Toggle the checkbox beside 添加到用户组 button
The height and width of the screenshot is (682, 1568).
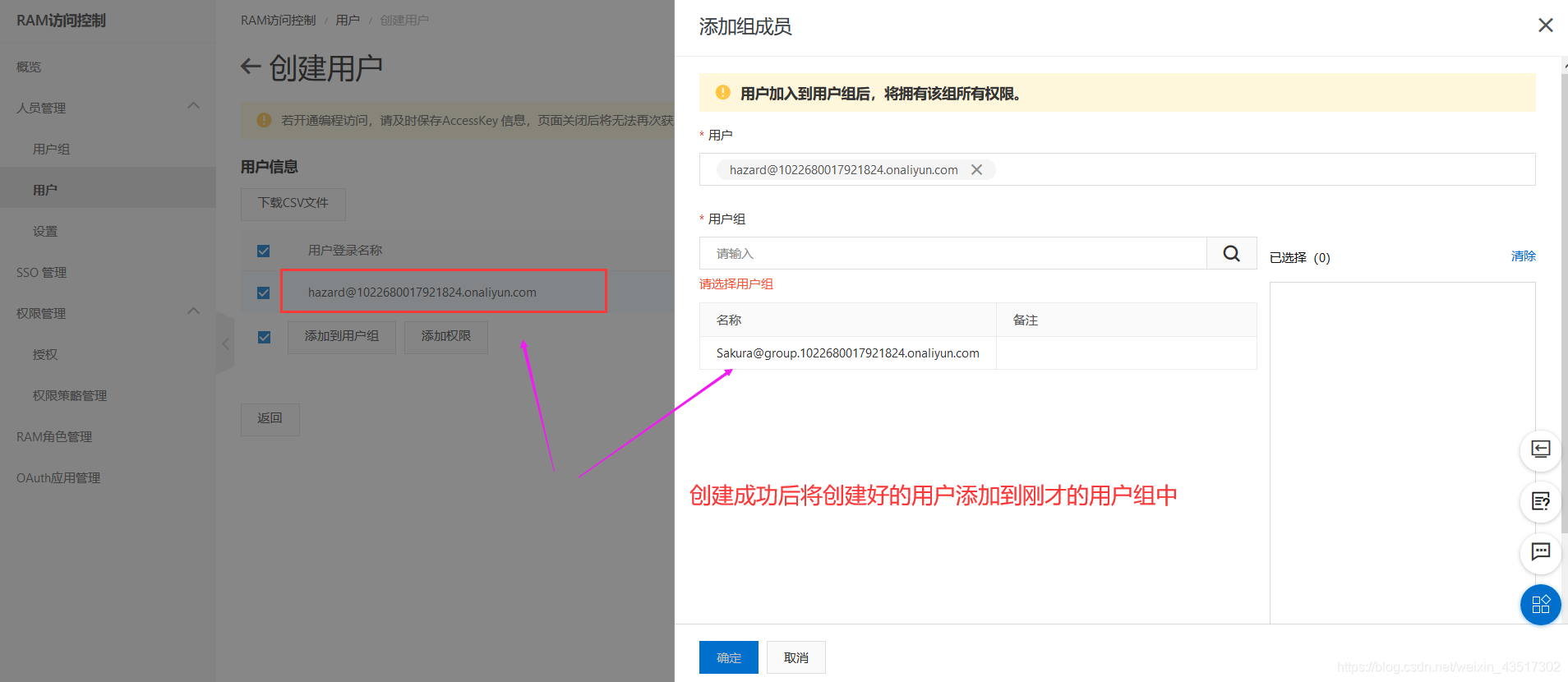click(264, 337)
